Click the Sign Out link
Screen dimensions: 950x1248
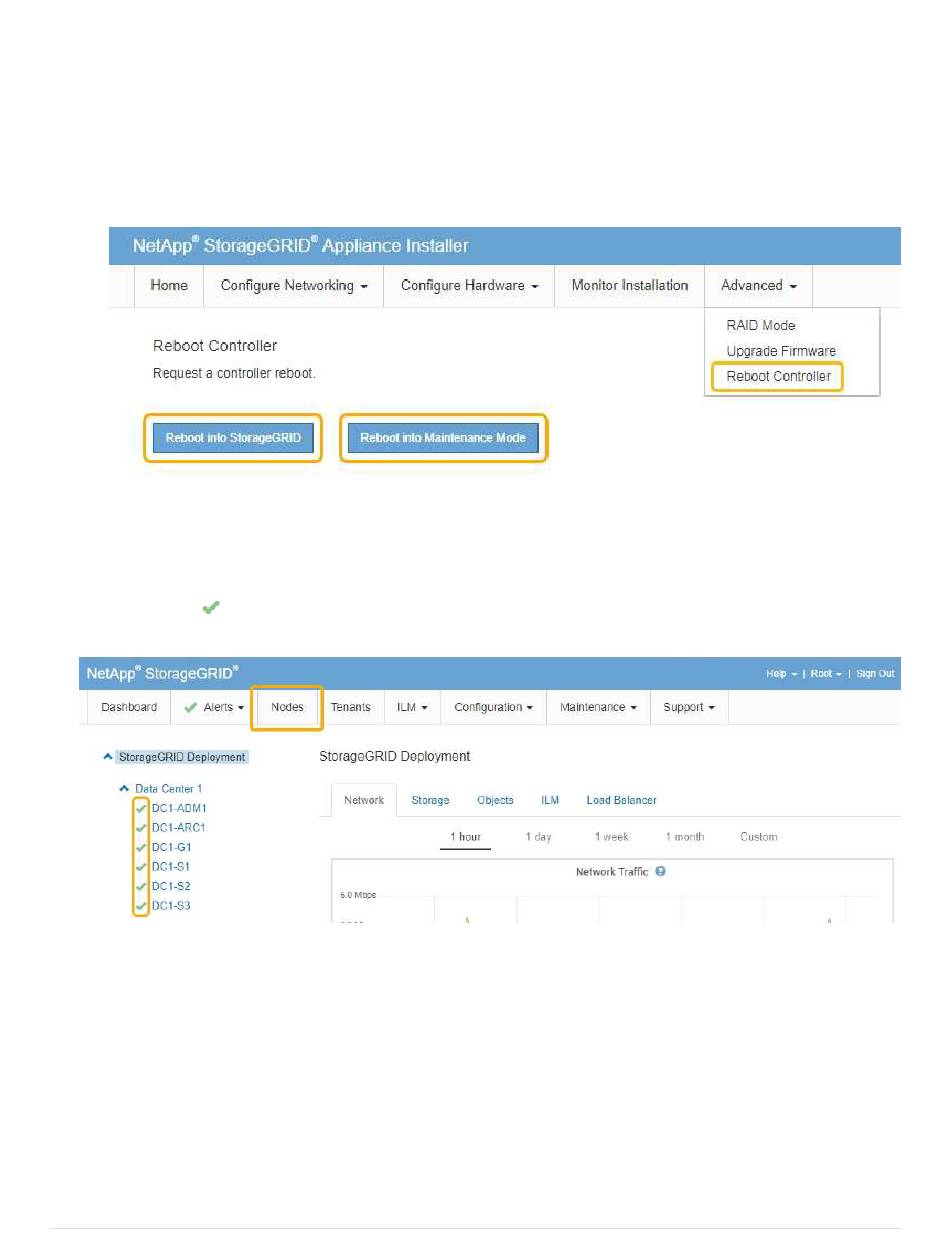coord(875,674)
